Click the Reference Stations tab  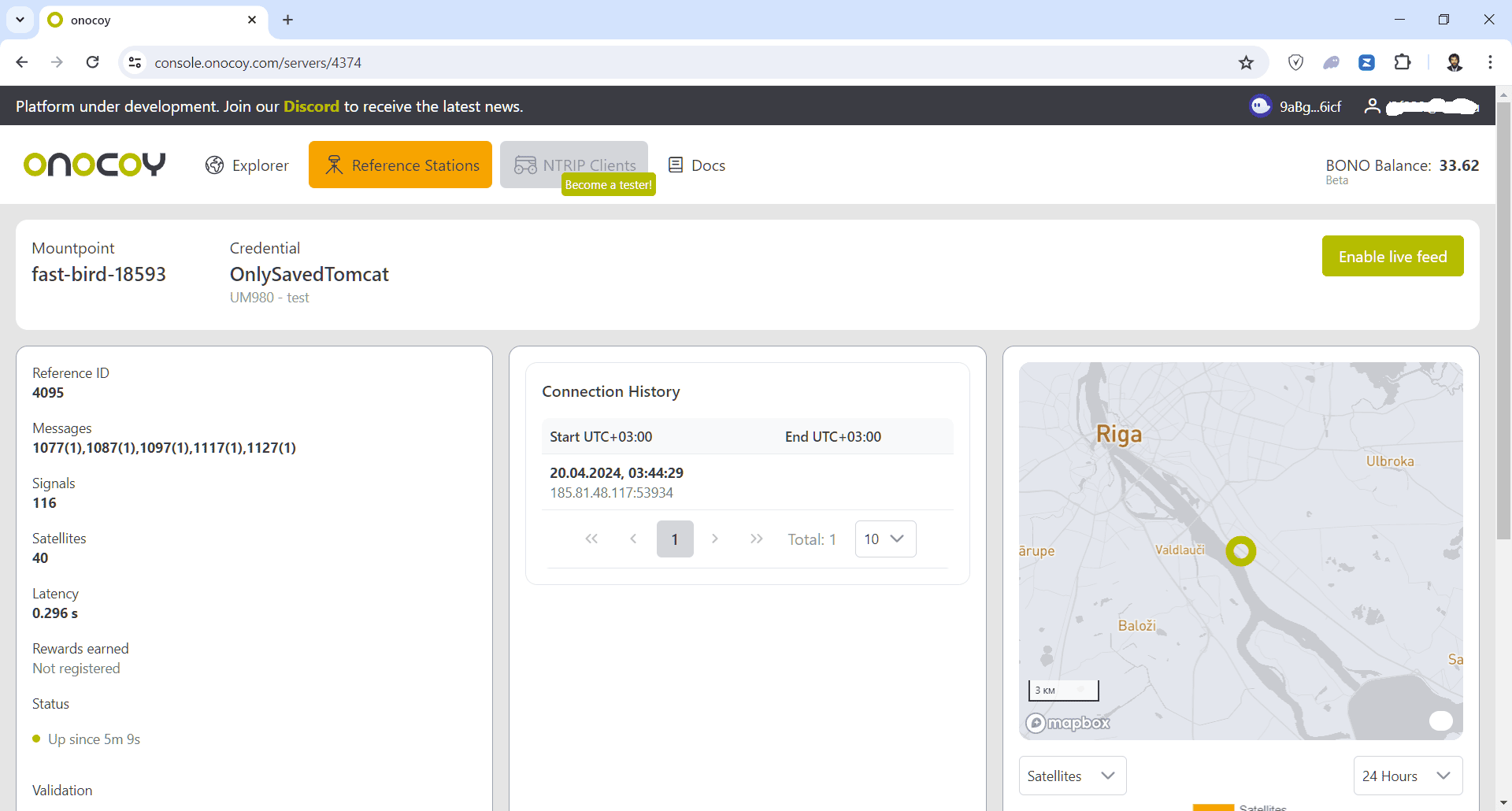[x=400, y=165]
